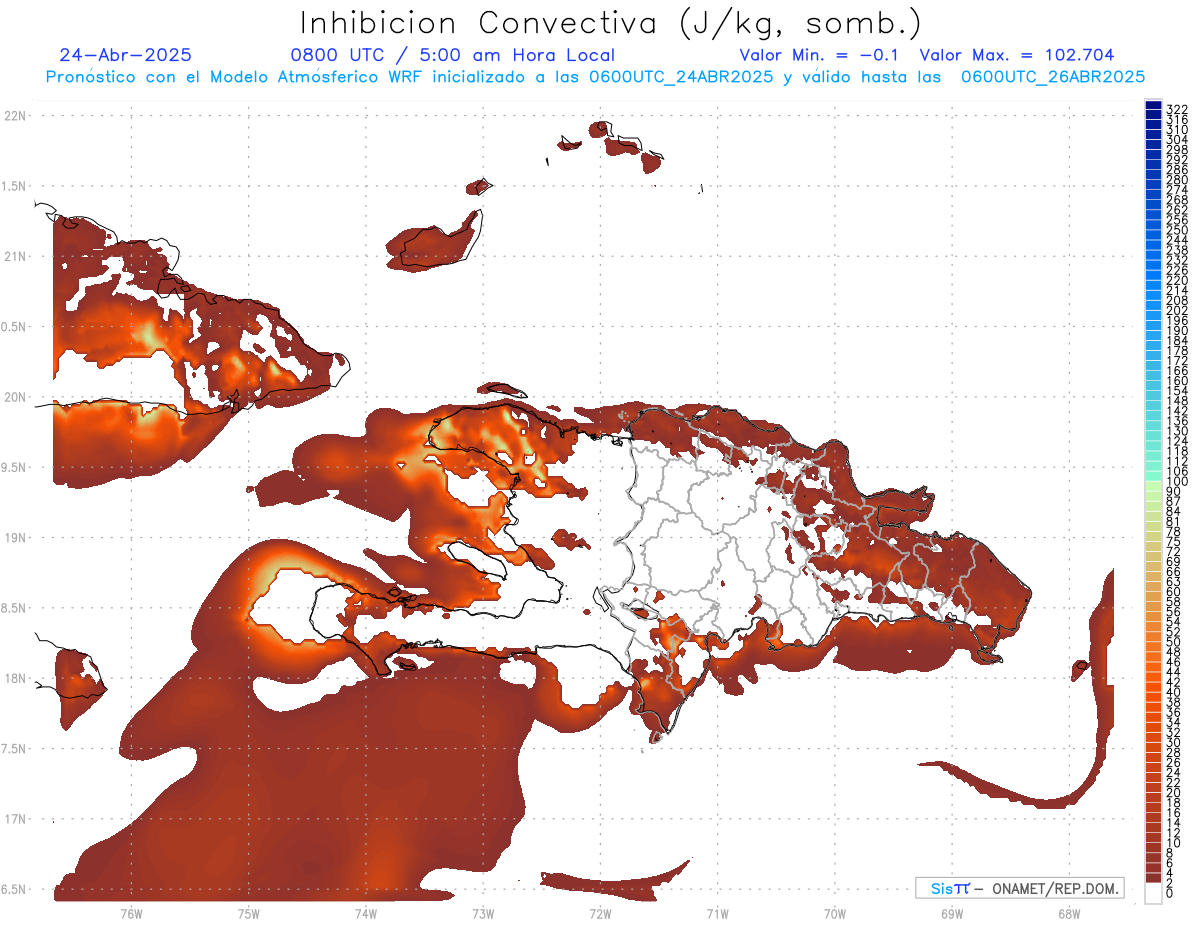Click the 'Valor Min. = -0.1' readout
Image resolution: width=1200 pixels, height=927 pixels.
pyautogui.click(x=821, y=55)
